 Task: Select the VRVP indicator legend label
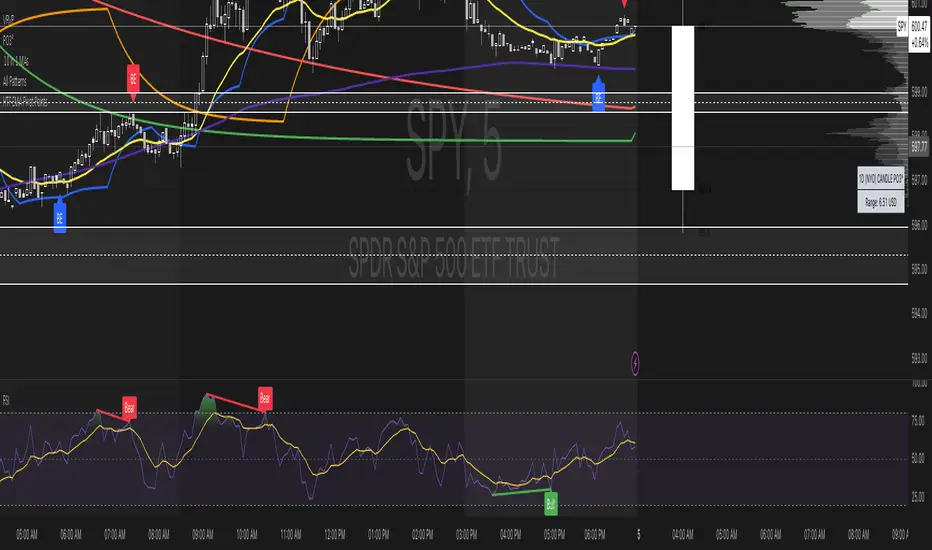click(8, 20)
